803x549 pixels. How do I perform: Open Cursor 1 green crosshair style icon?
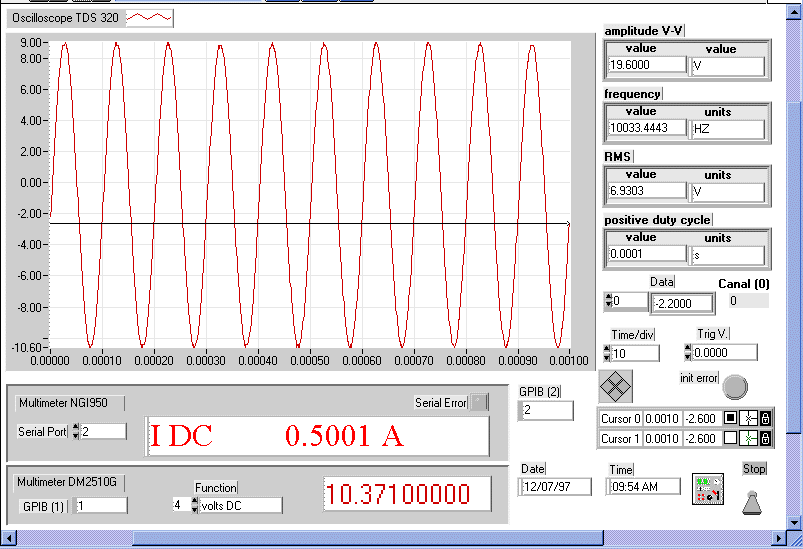[x=748, y=438]
